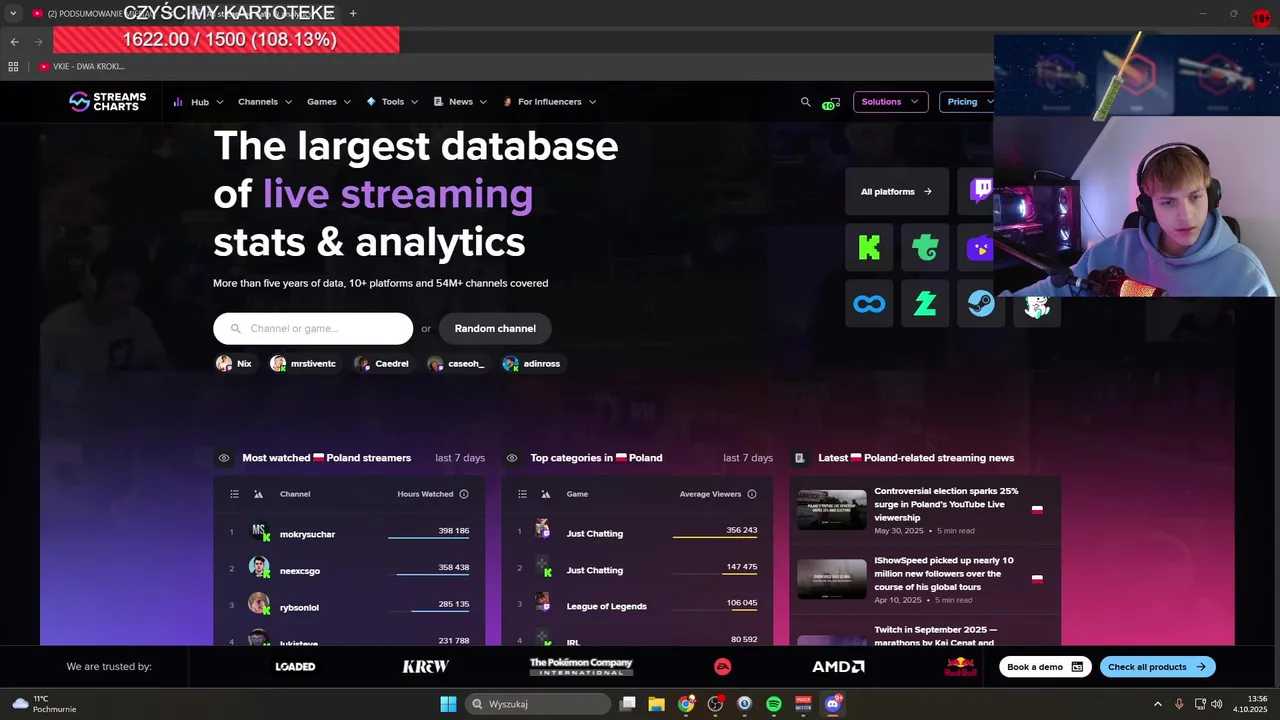Read IShowSpeed picked up followers article

[x=943, y=573]
